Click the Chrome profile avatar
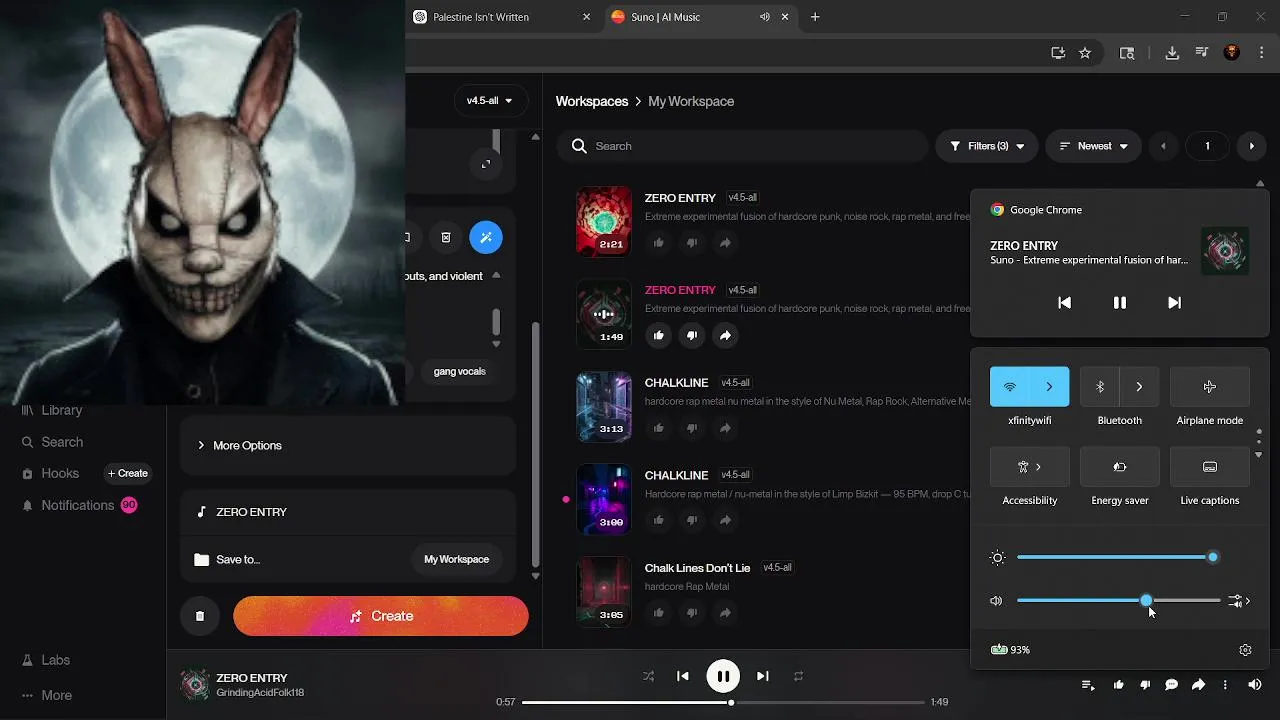 tap(1232, 53)
